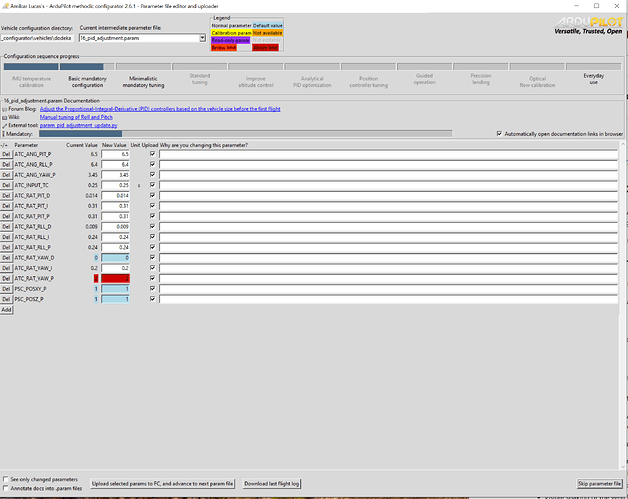The image size is (628, 499).
Task: Click the New Value column header
Action: [x=114, y=145]
